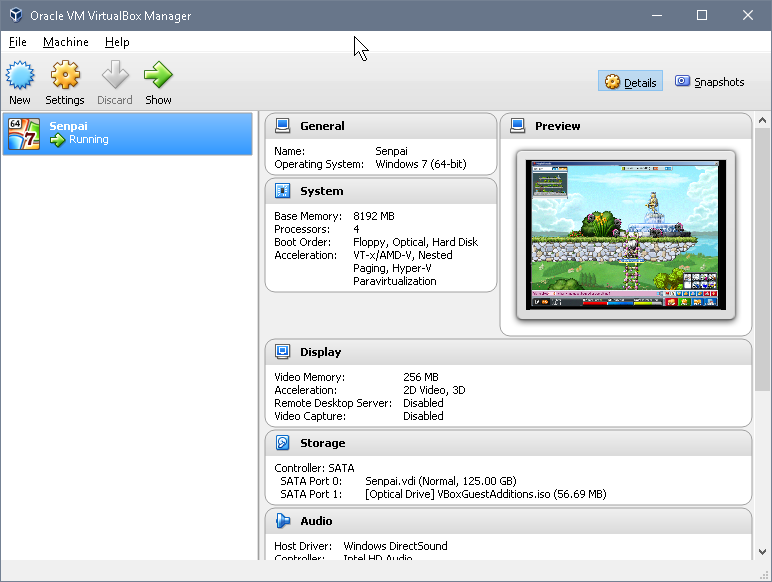772x582 pixels.
Task: Click the VM preview thumbnail image
Action: (626, 235)
